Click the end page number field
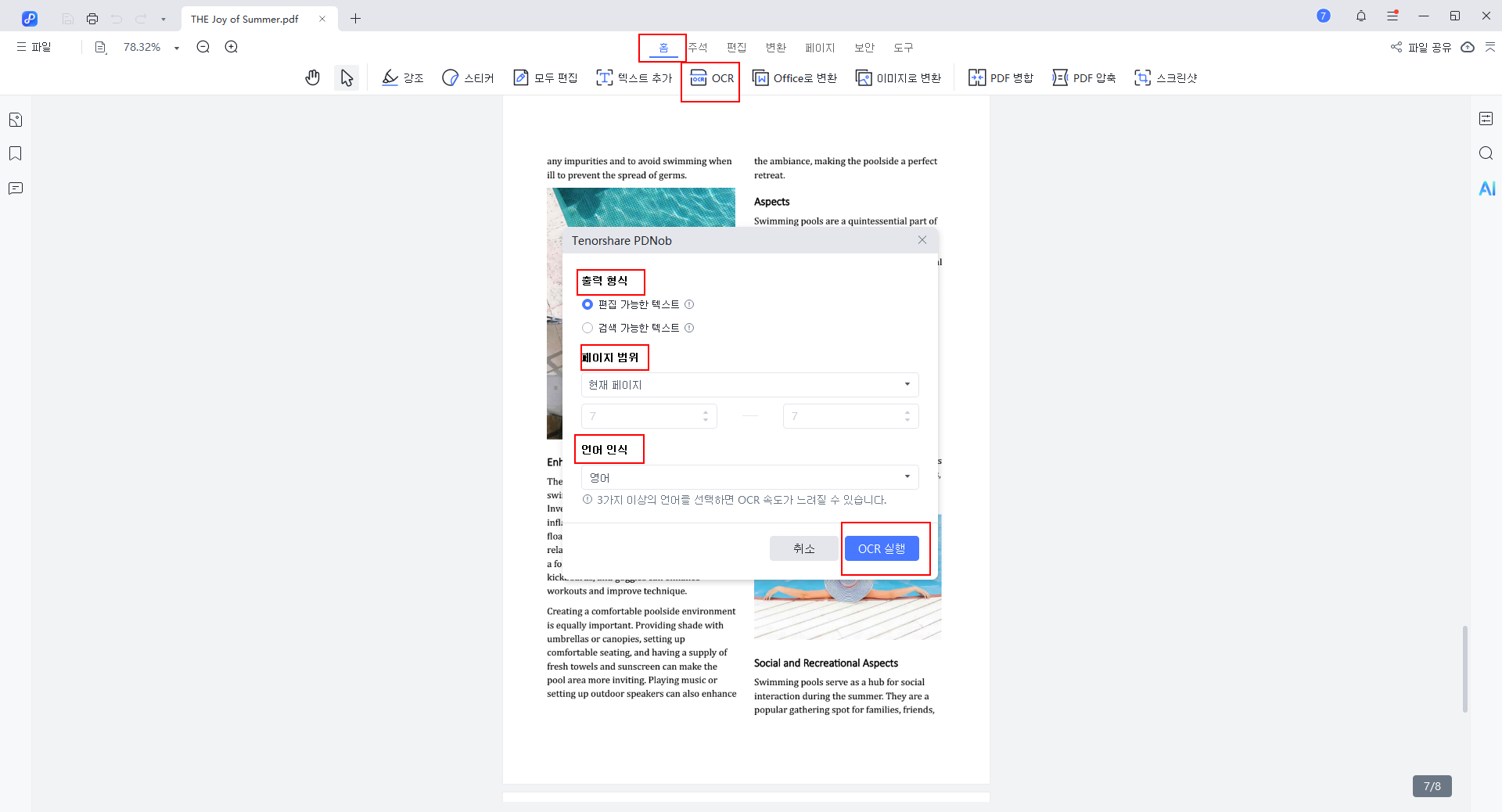The image size is (1502, 812). [x=850, y=416]
